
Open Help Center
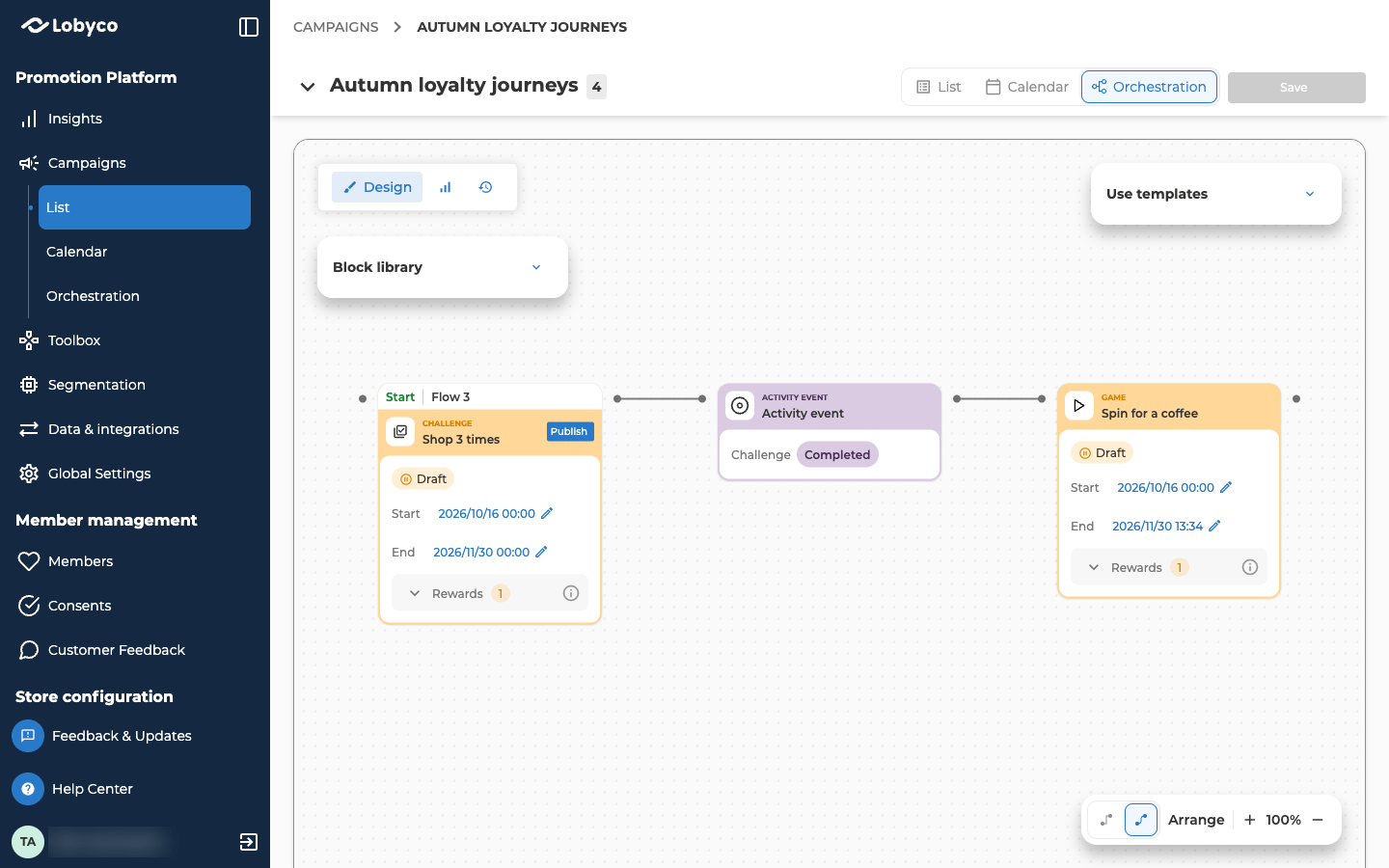coord(93,789)
